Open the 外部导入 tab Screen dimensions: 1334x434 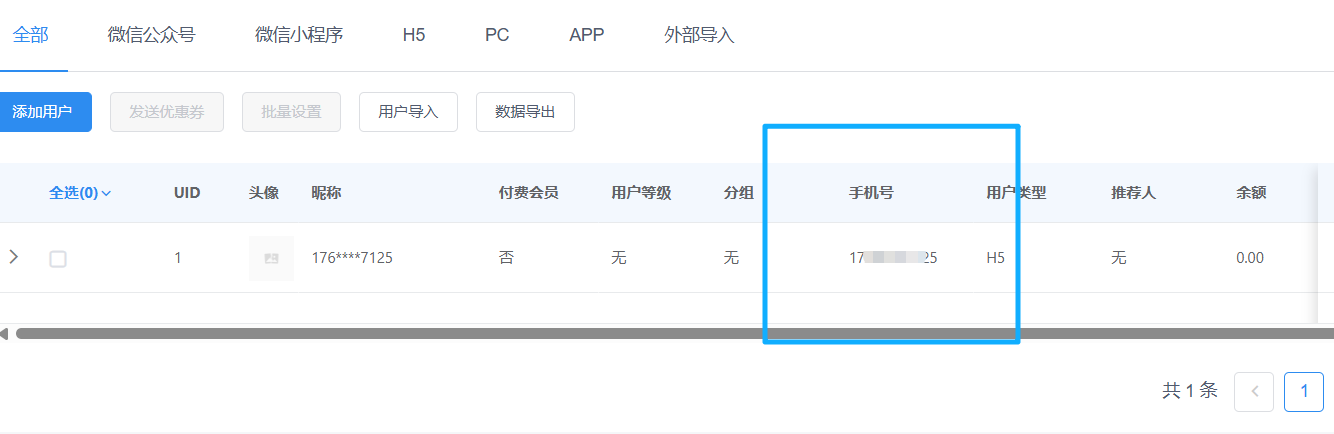coord(699,35)
